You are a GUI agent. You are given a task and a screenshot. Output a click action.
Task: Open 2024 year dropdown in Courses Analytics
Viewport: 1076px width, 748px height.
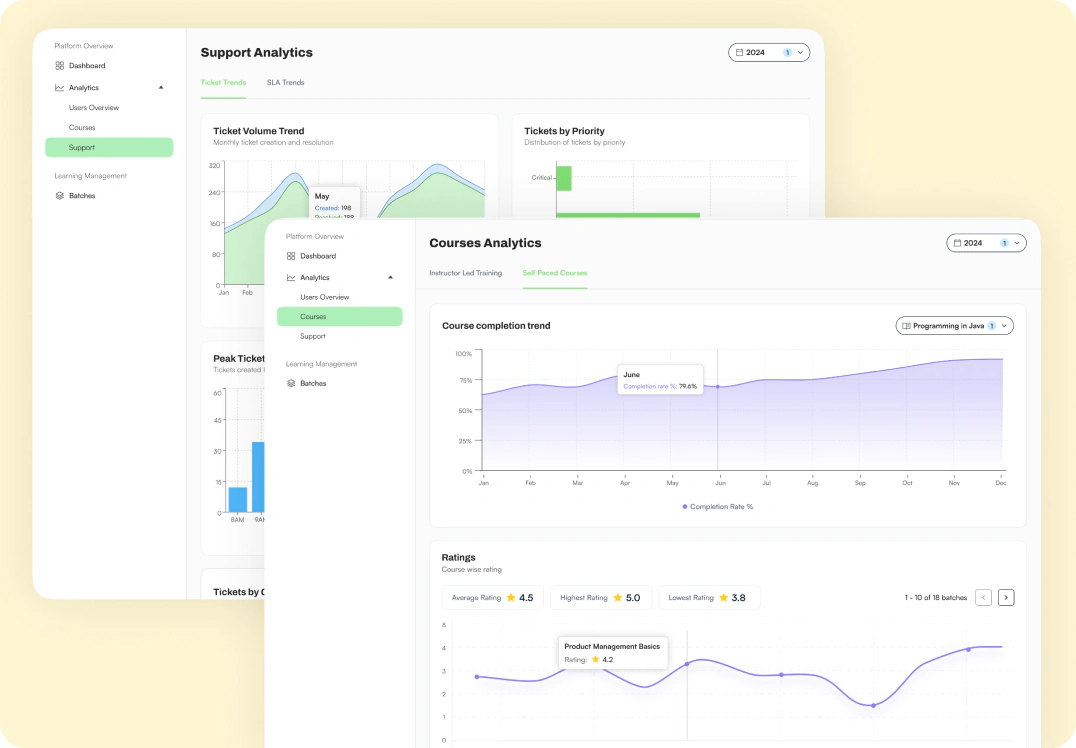click(x=986, y=243)
